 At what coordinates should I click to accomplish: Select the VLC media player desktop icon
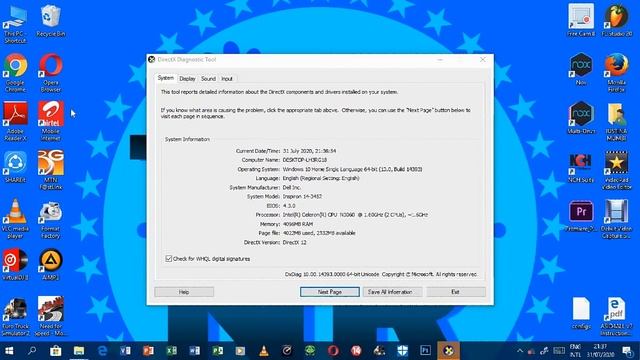(16, 219)
